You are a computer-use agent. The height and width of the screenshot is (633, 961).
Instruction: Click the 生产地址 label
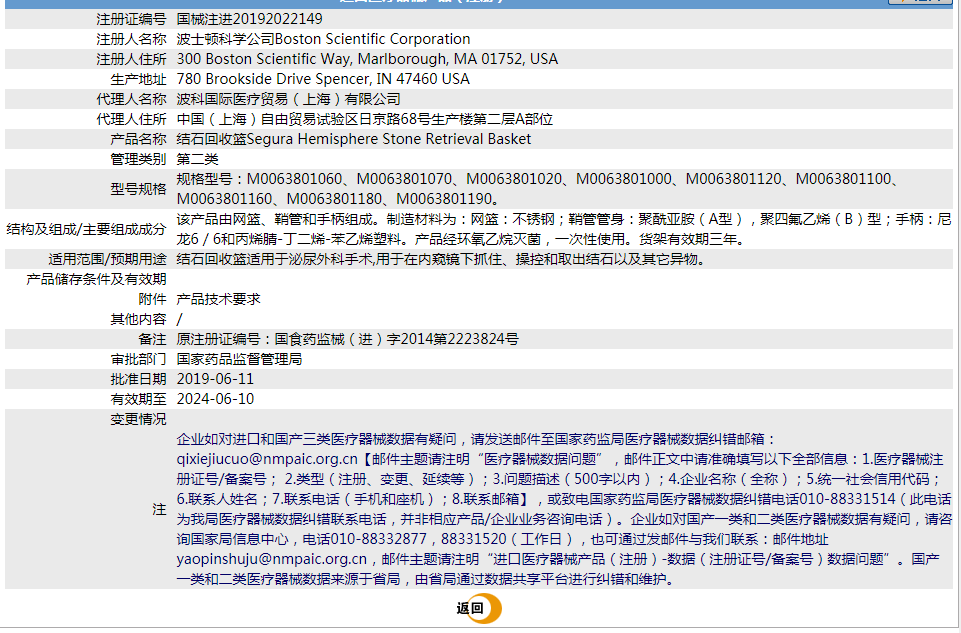[138, 79]
